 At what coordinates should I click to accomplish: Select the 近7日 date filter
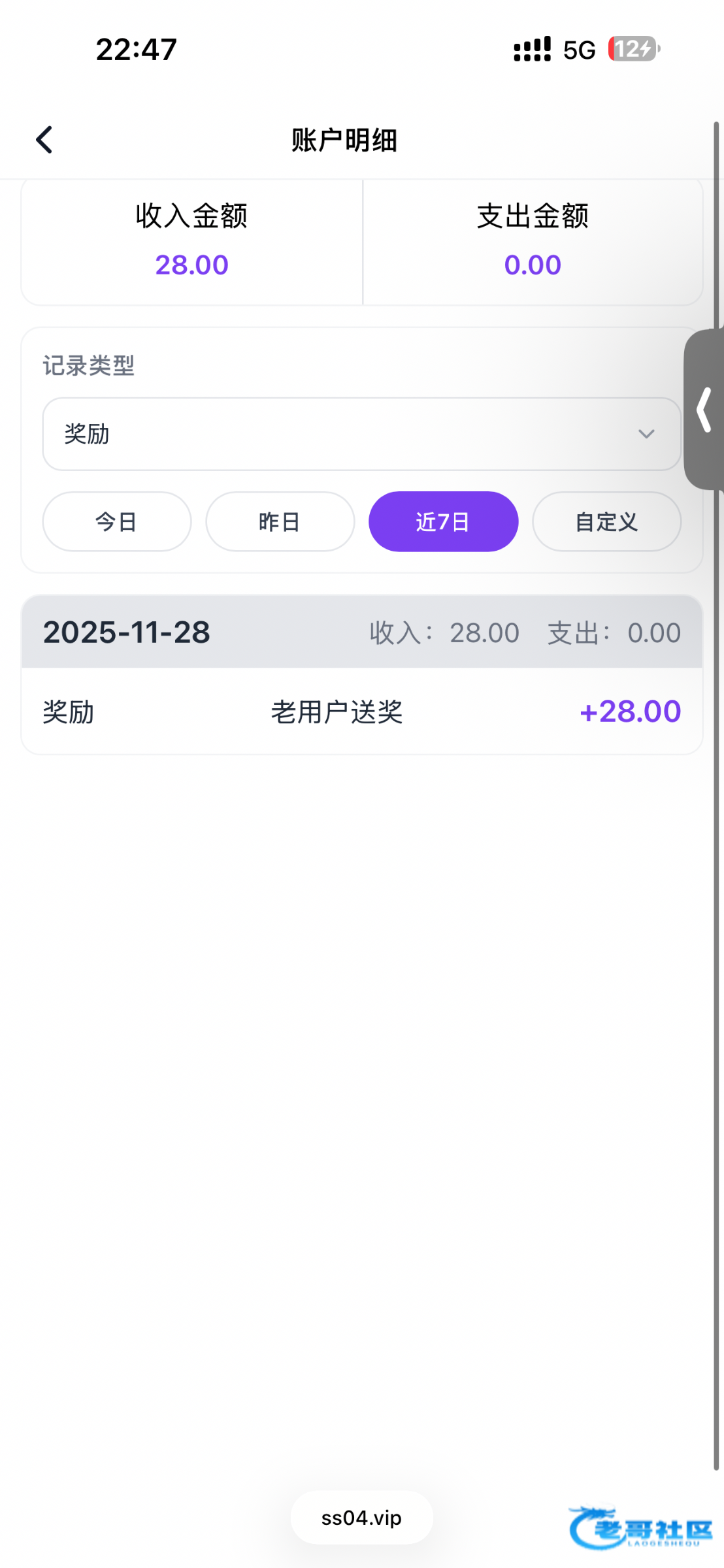(443, 521)
